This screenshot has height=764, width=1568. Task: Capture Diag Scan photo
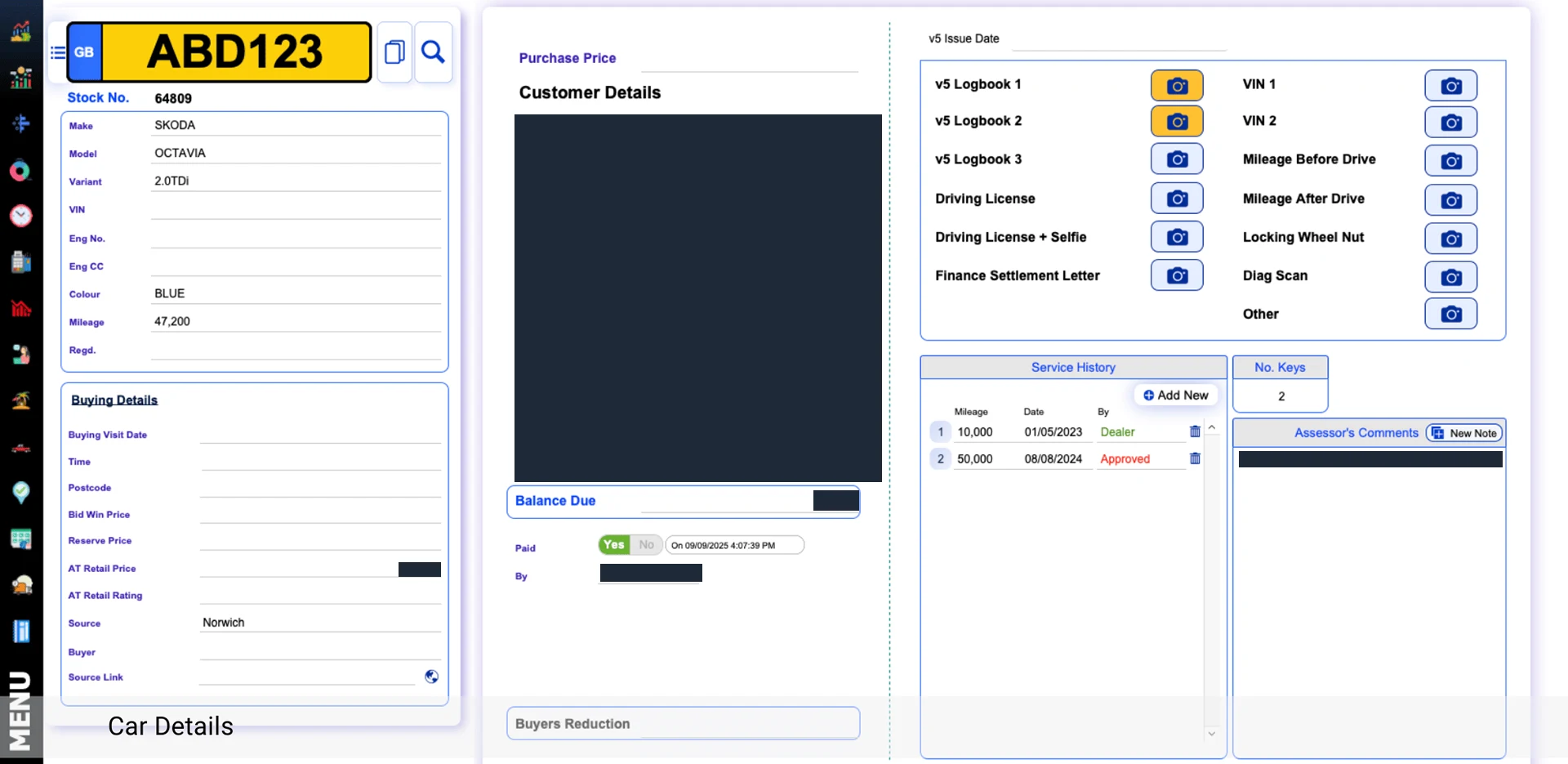tap(1450, 277)
